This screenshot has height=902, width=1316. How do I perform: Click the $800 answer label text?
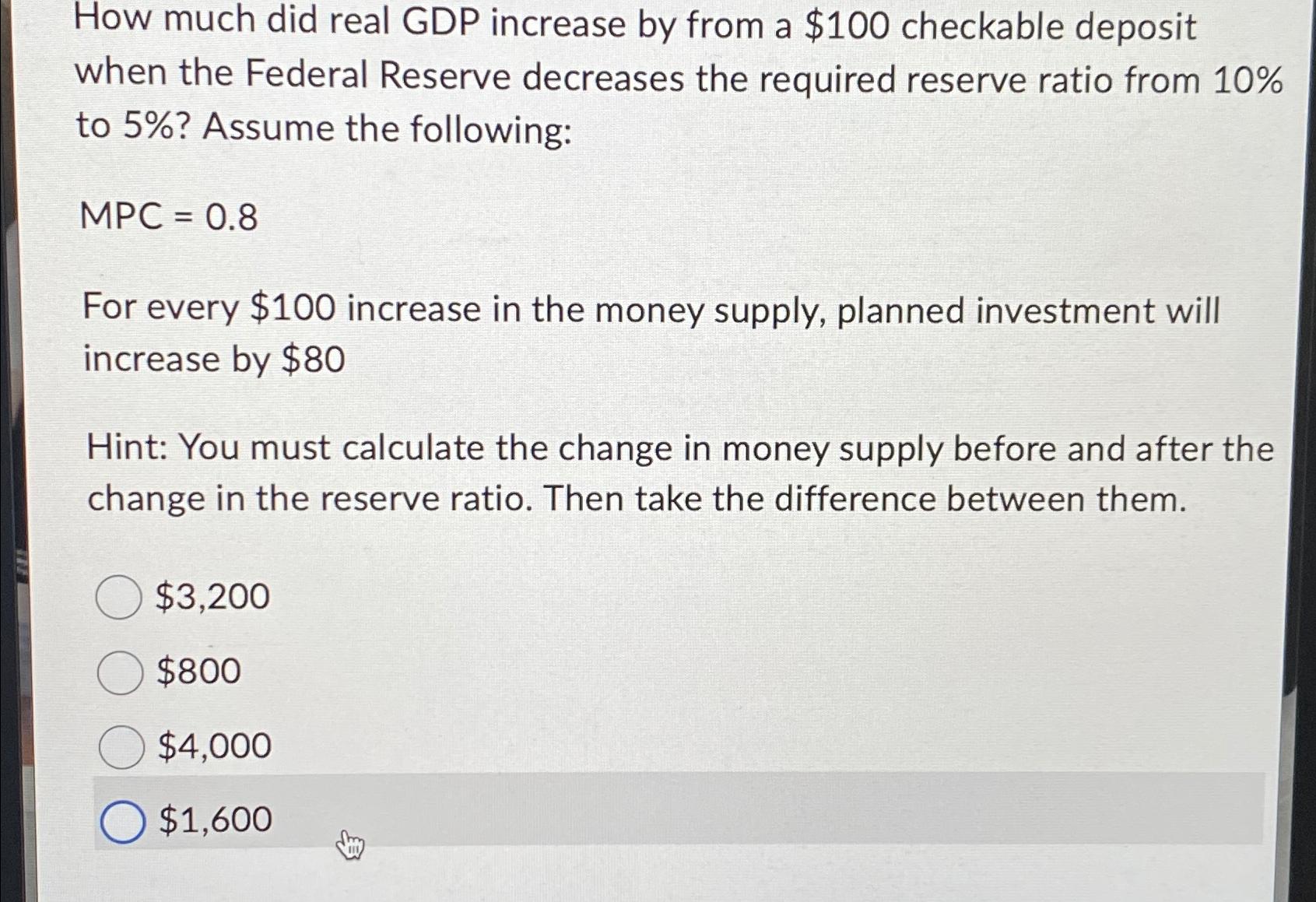[198, 671]
